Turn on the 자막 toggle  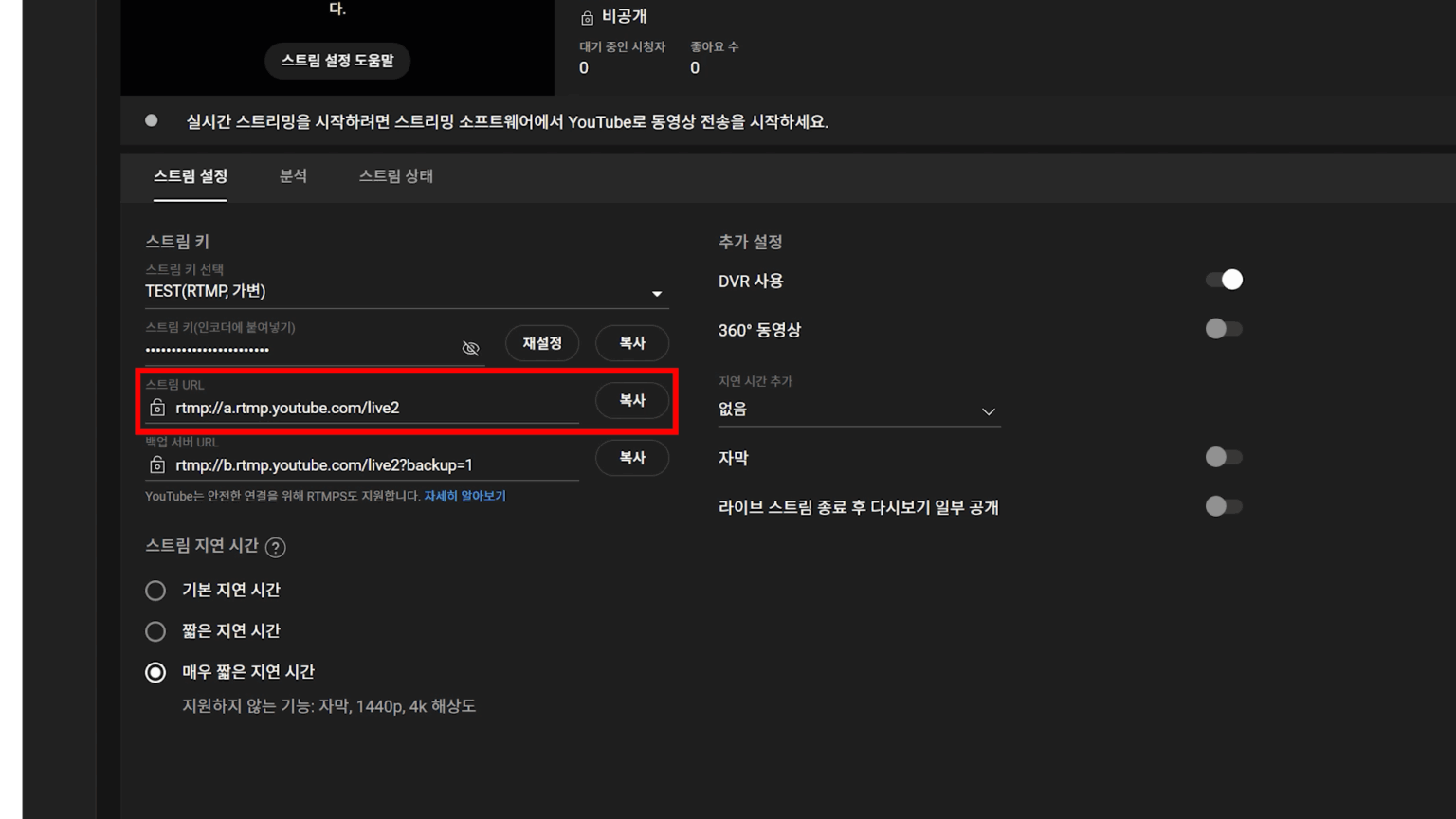coord(1223,457)
